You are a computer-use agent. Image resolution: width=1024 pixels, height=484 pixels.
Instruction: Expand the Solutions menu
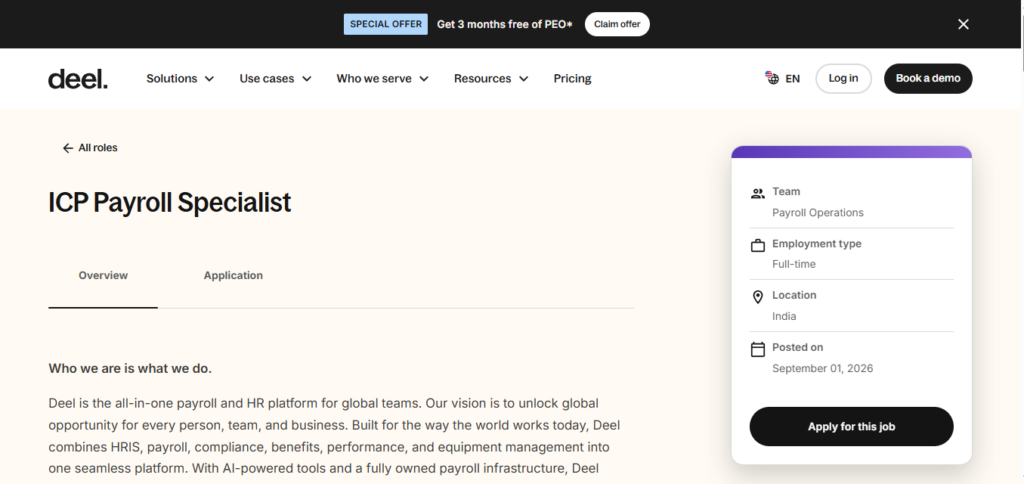(180, 78)
